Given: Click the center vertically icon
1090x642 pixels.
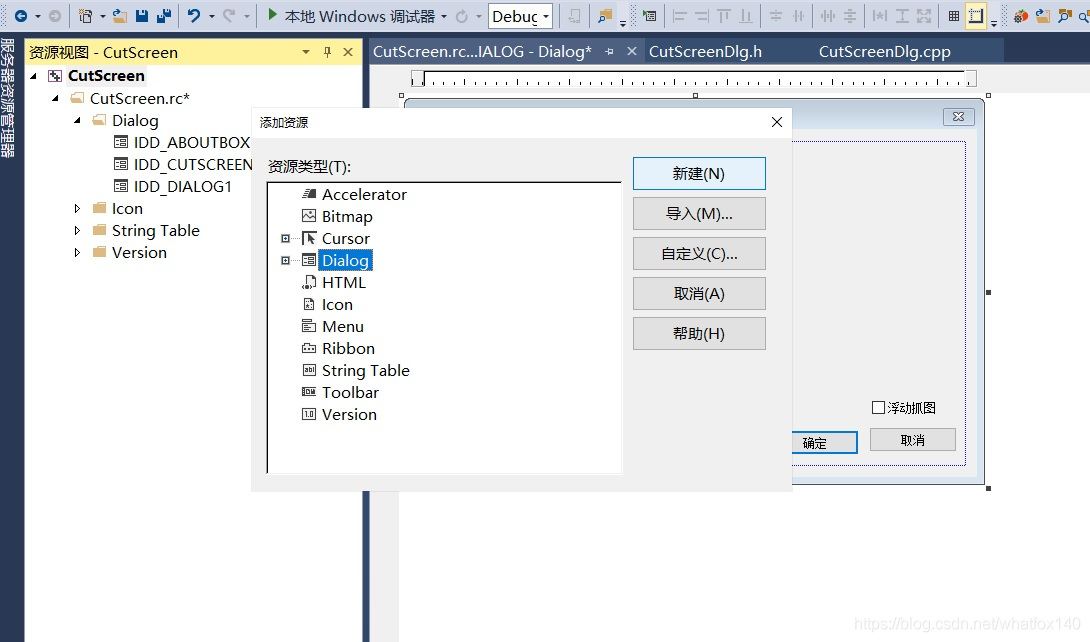Looking at the screenshot, I should pos(776,16).
